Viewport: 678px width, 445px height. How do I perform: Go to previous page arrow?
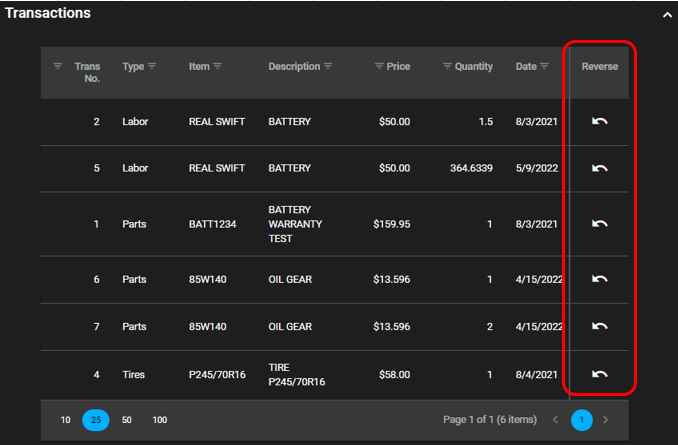(556, 420)
